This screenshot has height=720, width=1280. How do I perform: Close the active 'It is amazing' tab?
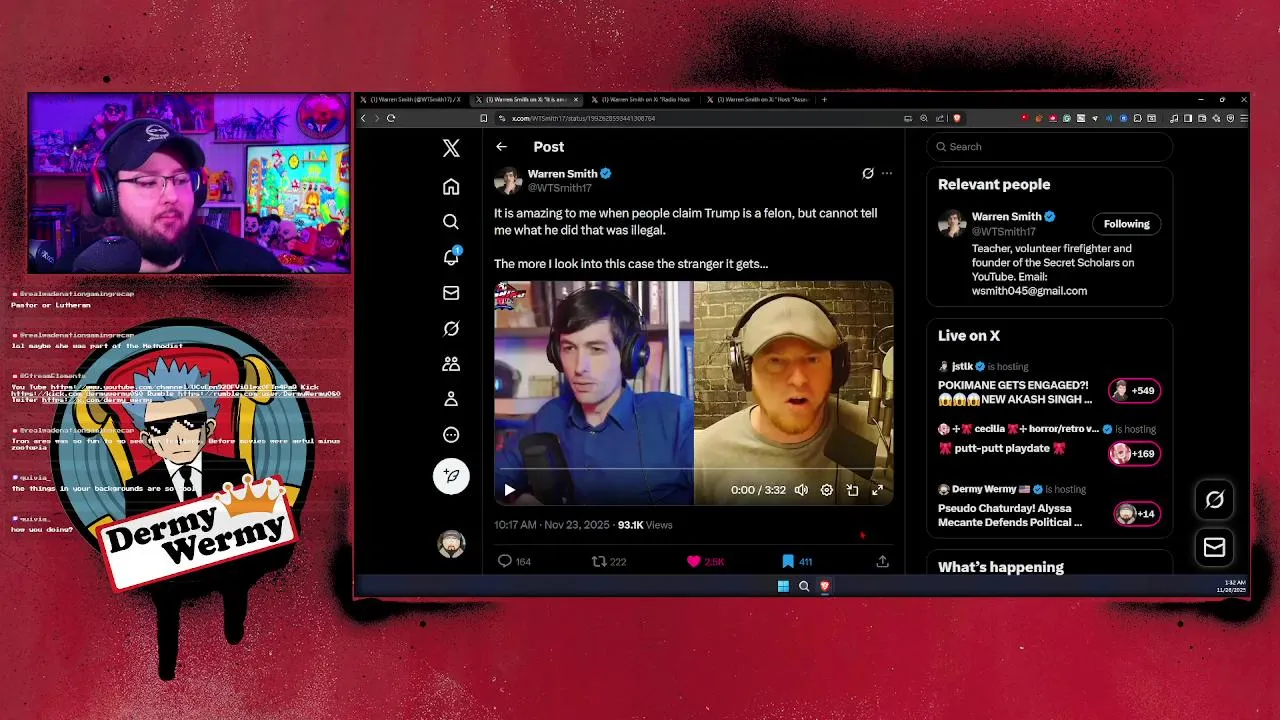tap(576, 100)
